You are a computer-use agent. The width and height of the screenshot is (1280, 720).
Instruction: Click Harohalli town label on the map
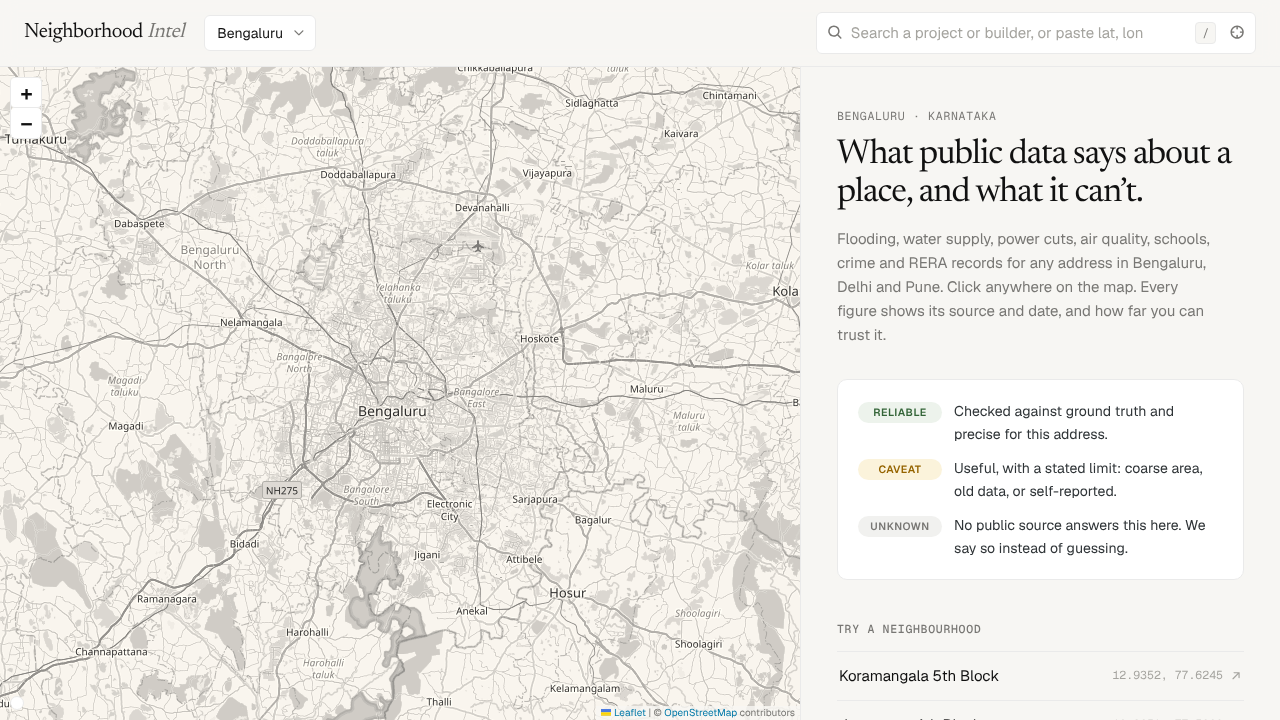307,632
